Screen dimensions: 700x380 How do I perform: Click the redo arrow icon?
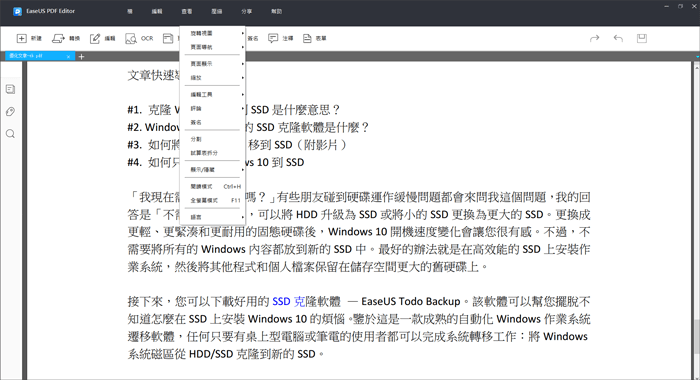[x=594, y=38]
